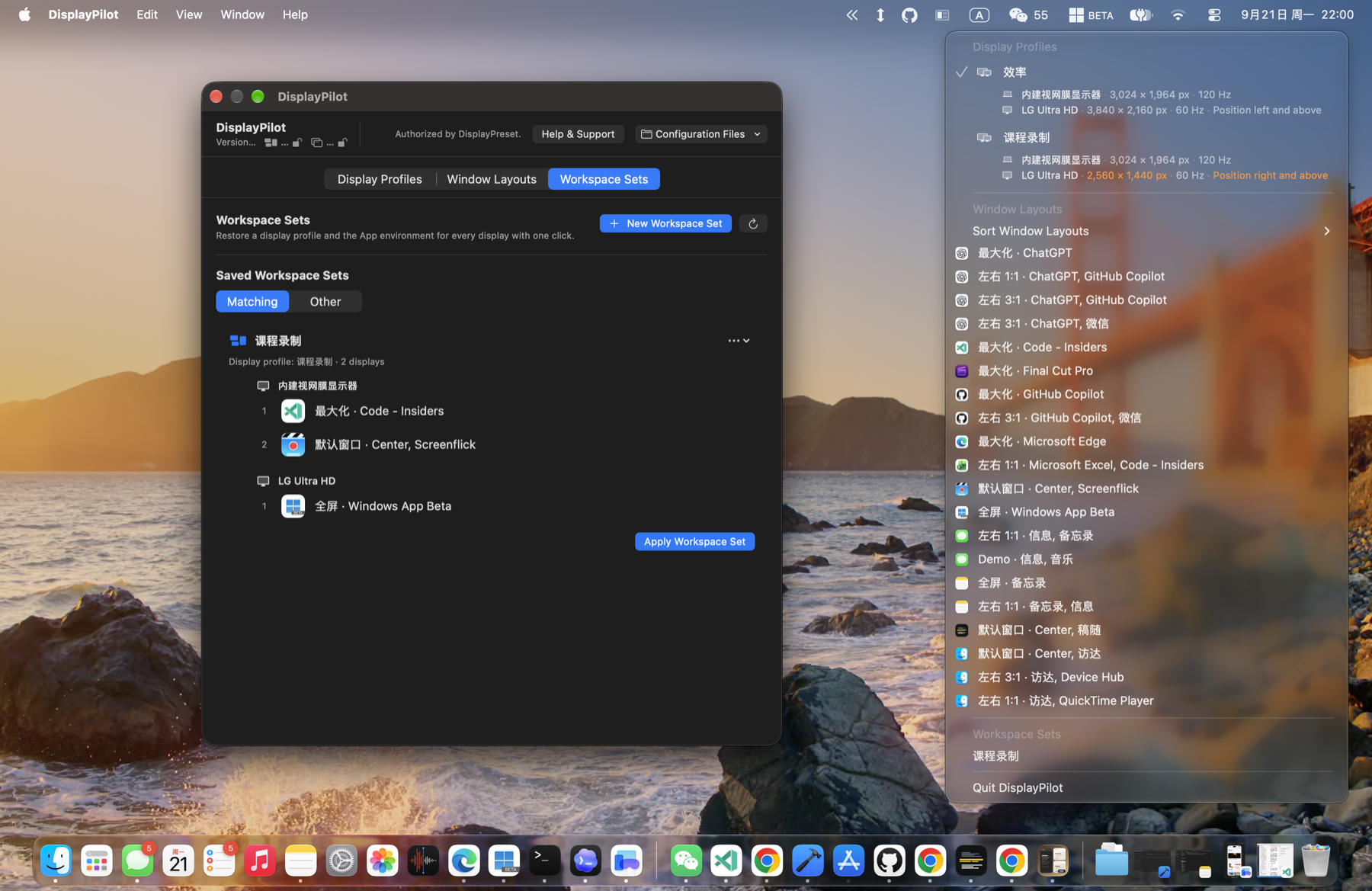This screenshot has width=1372, height=891.
Task: Click the Code - Insiders icon in workspace set
Action: pyautogui.click(x=293, y=412)
